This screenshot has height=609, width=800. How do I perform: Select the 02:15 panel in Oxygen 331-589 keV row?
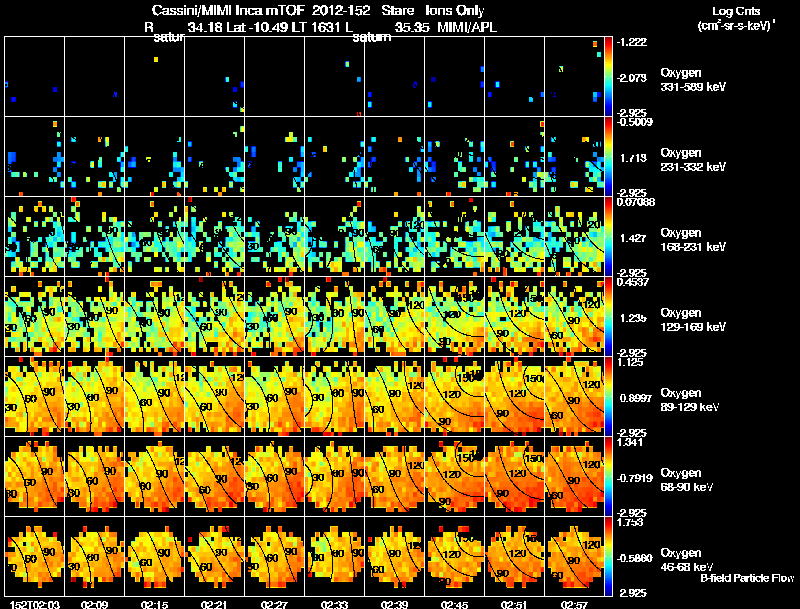[x=155, y=77]
